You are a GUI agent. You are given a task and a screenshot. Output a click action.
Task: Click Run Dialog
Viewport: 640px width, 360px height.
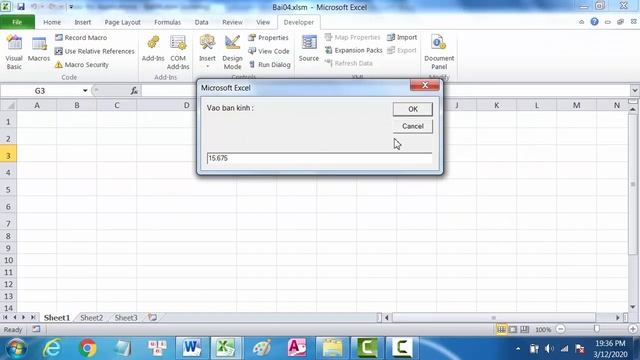[269, 64]
